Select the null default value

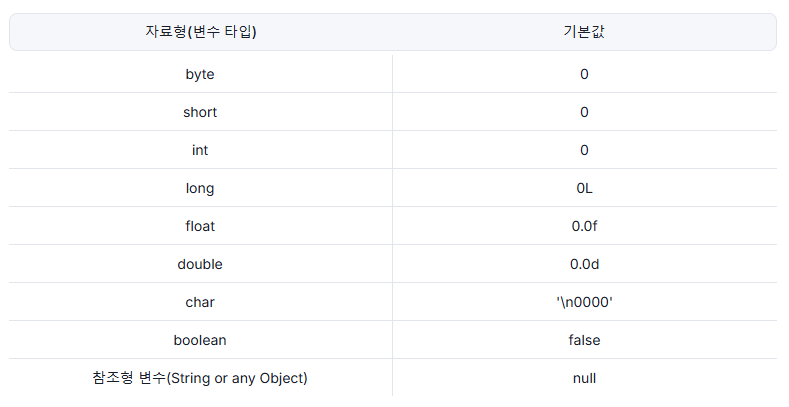pyautogui.click(x=584, y=378)
